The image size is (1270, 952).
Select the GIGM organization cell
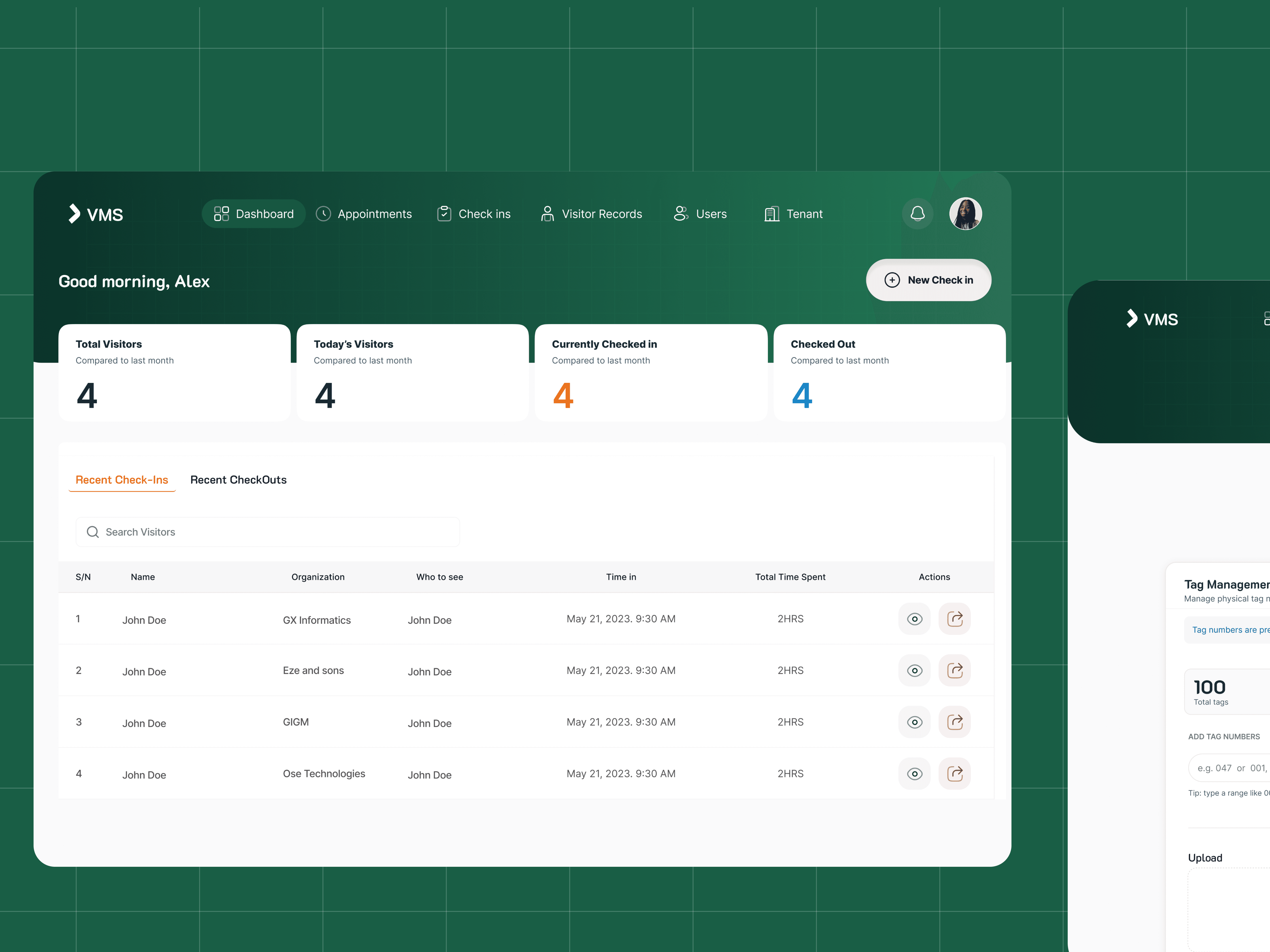coord(296,722)
